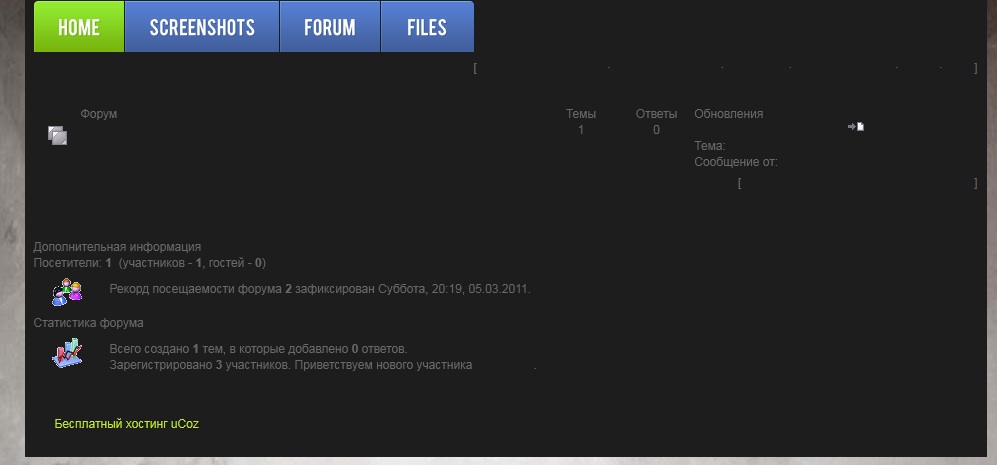Viewport: 997px width, 465px height.
Task: Click the Посетители: 1 visitors line
Action: pyautogui.click(x=149, y=263)
